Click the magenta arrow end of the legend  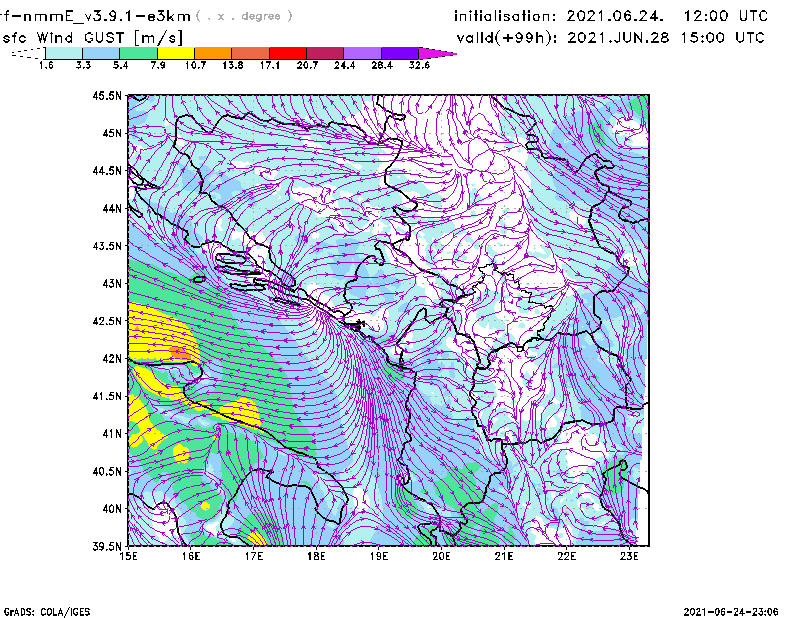(437, 53)
